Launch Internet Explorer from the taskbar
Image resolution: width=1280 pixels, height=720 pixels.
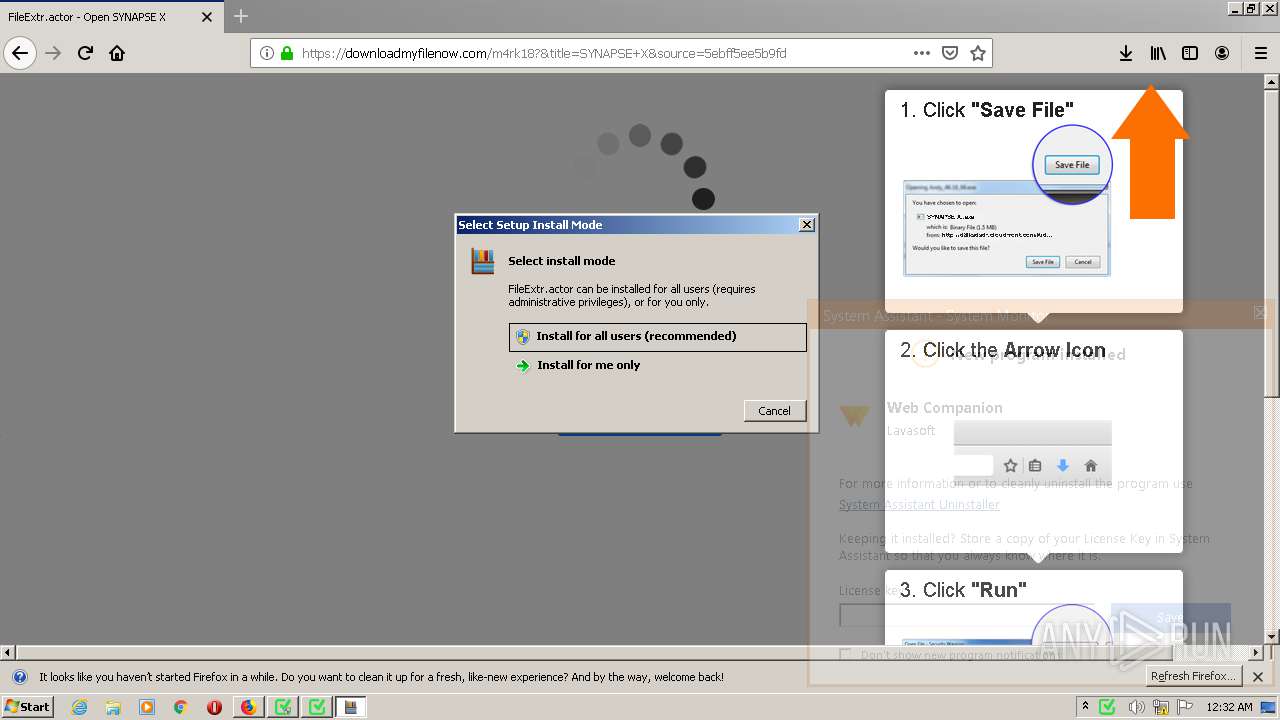pos(79,707)
